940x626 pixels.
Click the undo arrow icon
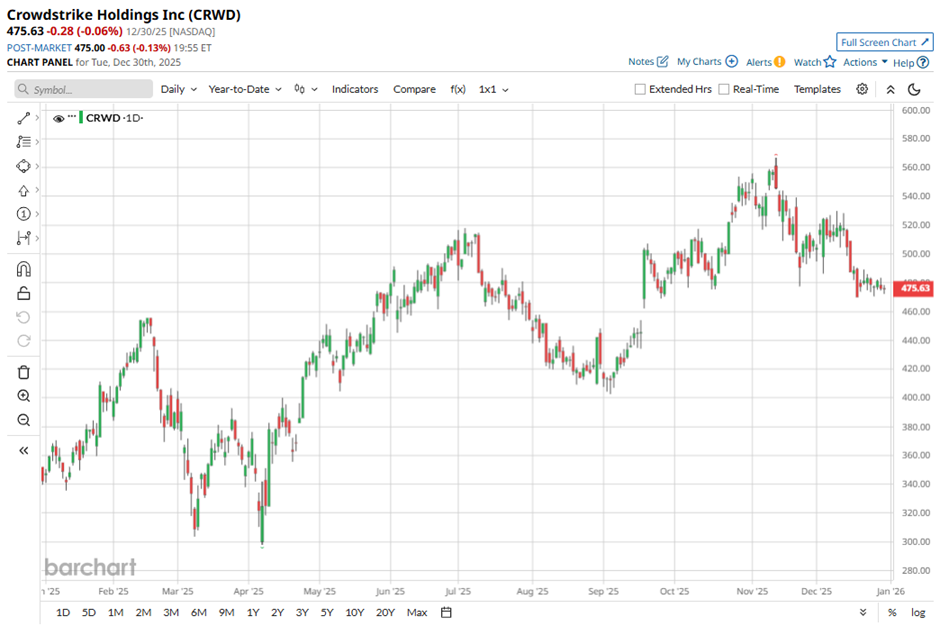[x=23, y=317]
